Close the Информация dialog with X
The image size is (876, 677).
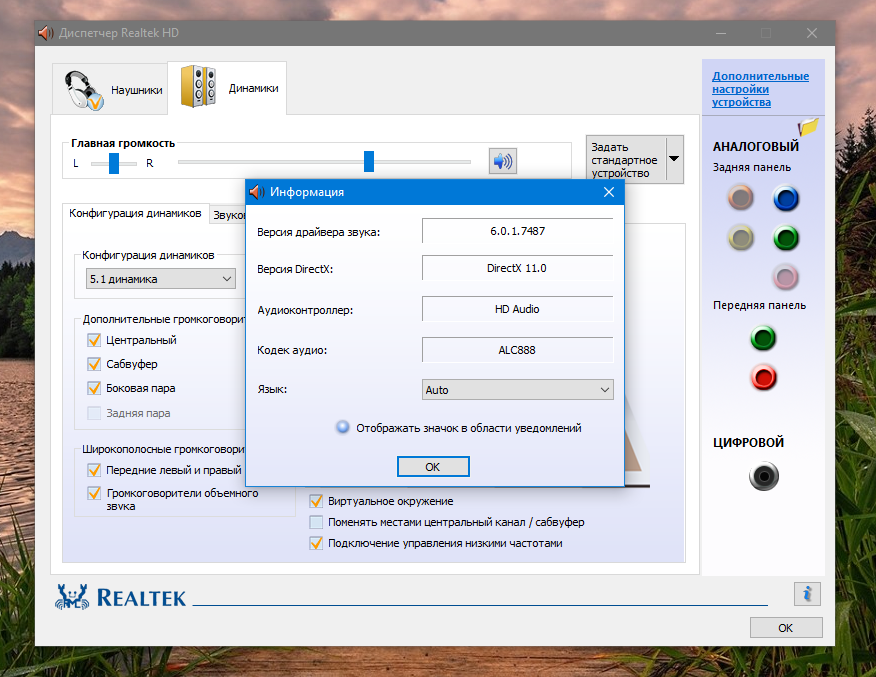[609, 192]
